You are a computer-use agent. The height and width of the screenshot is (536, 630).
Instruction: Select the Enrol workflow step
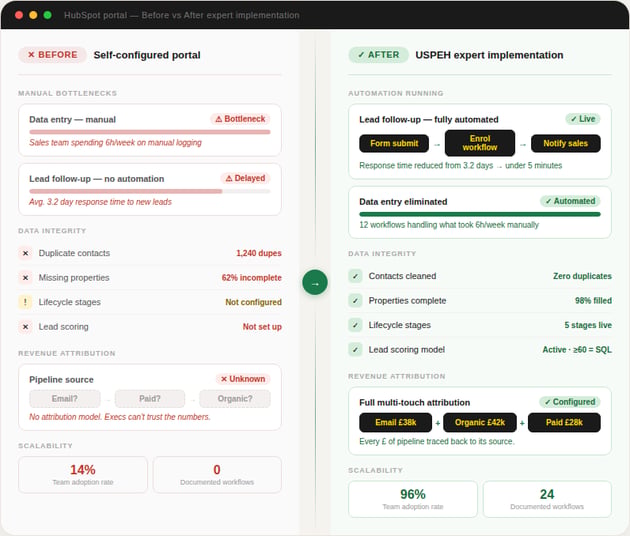[480, 143]
